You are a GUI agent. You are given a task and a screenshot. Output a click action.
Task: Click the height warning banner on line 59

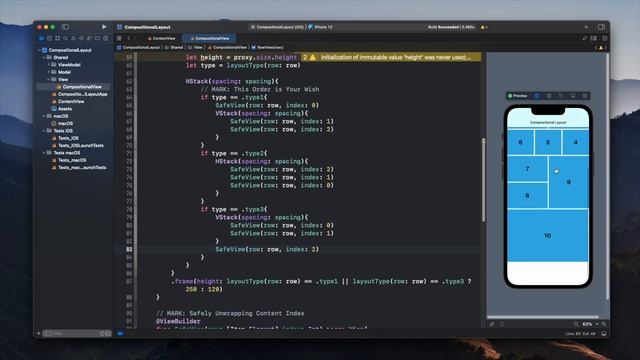pyautogui.click(x=391, y=58)
